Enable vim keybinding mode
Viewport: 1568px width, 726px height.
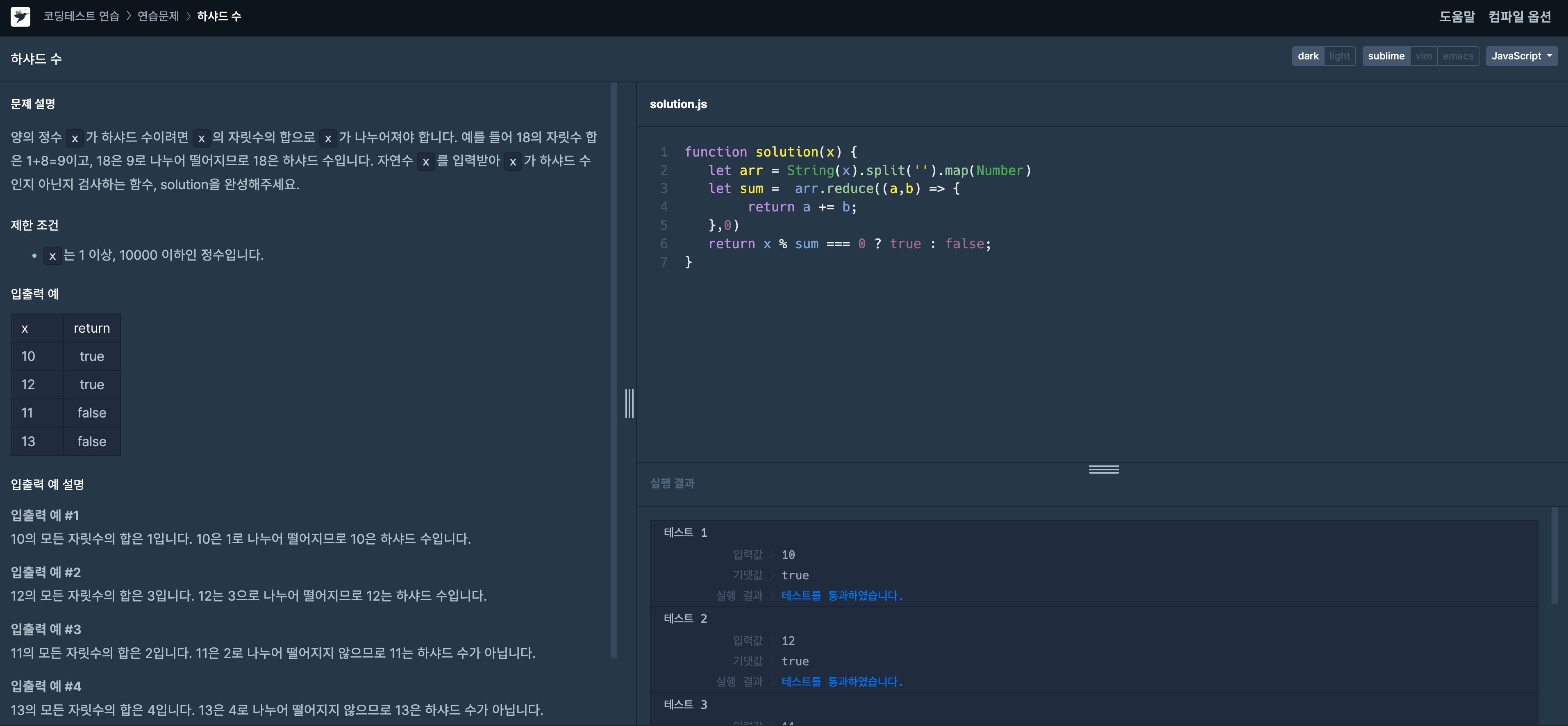1423,56
